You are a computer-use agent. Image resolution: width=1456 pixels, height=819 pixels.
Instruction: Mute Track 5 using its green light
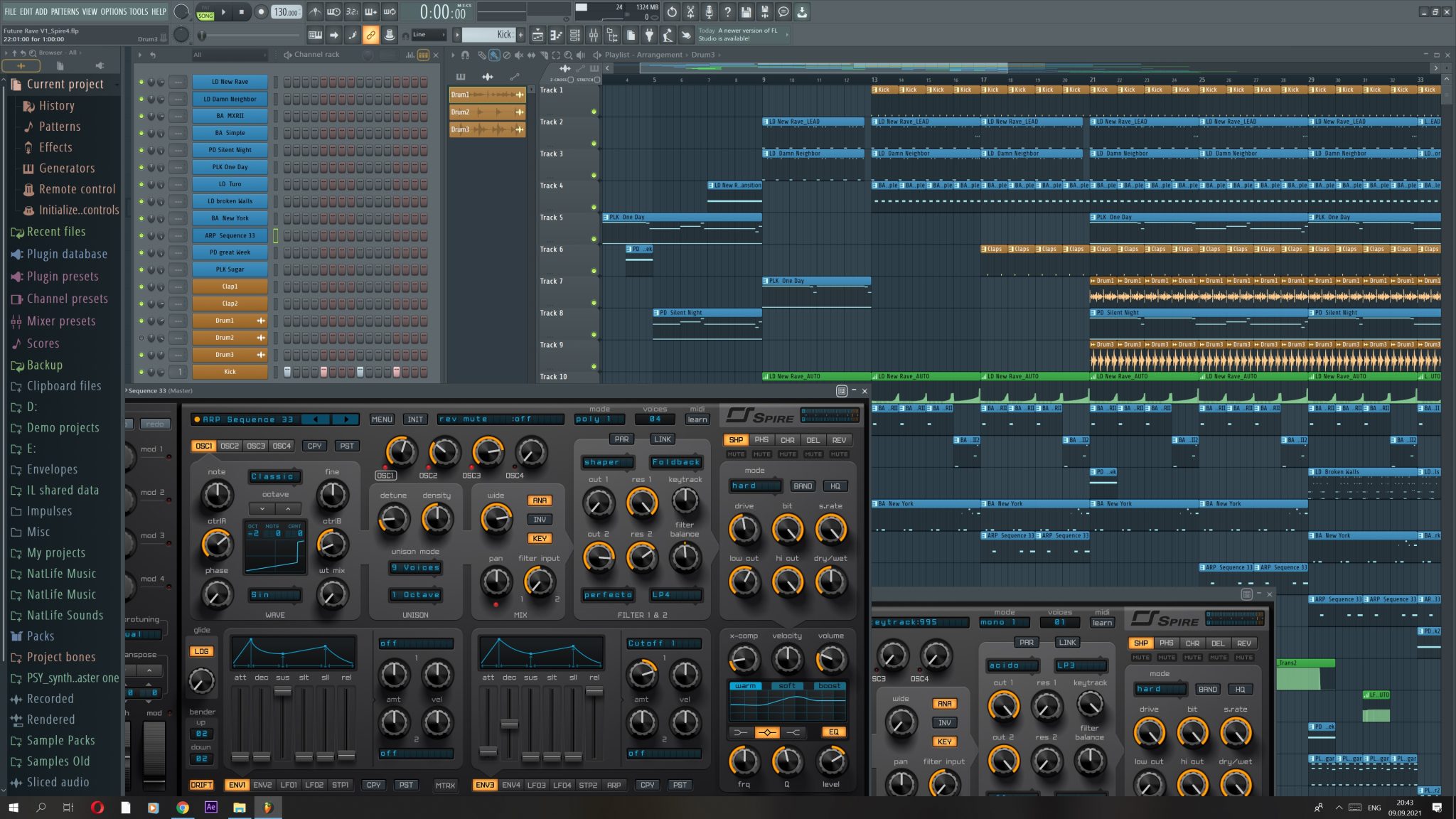point(594,239)
